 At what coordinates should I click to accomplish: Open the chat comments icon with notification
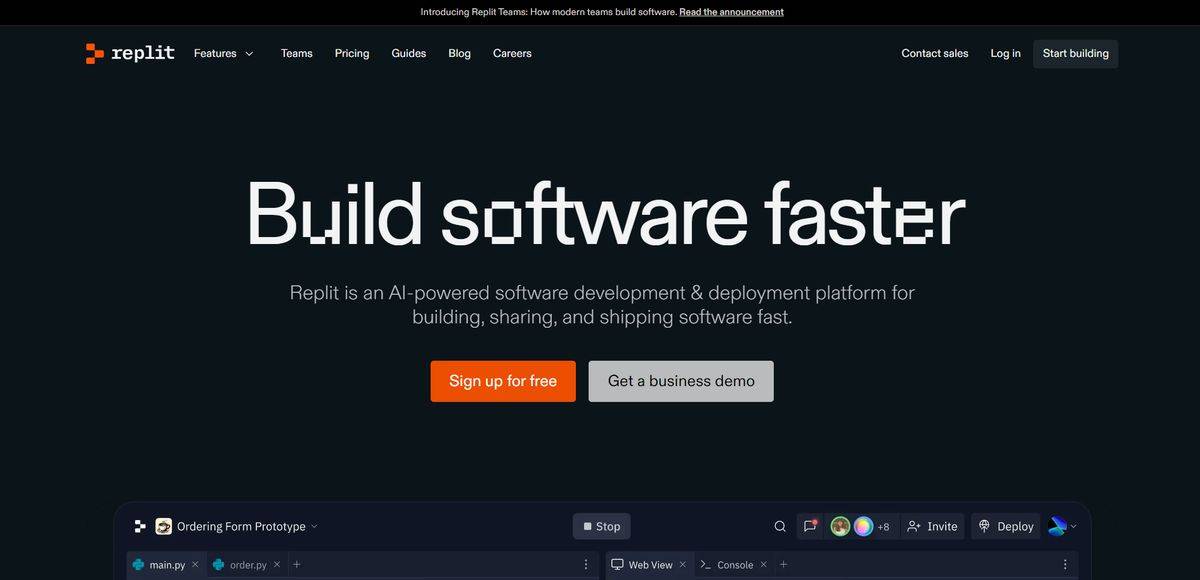coord(810,527)
